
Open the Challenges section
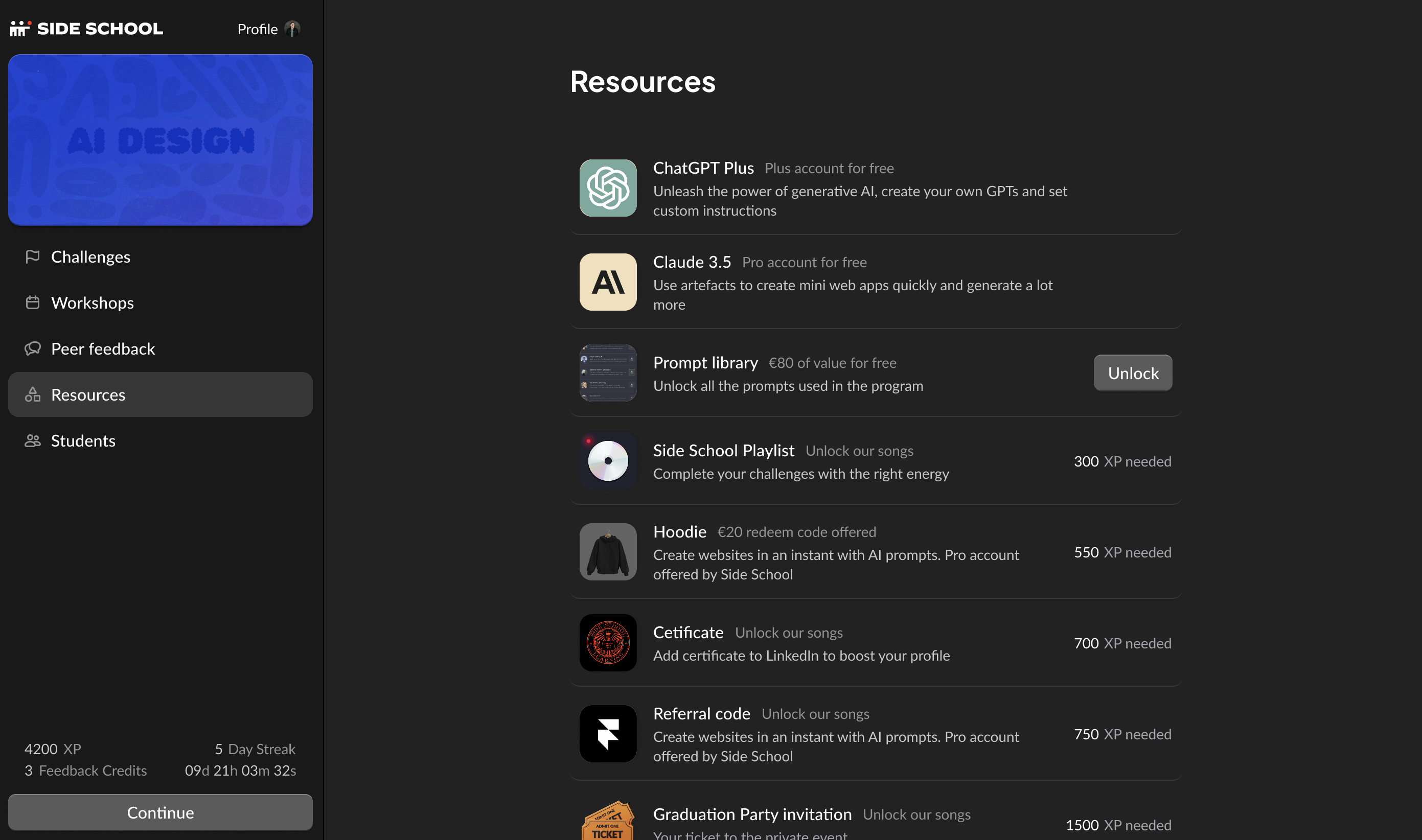(x=90, y=257)
